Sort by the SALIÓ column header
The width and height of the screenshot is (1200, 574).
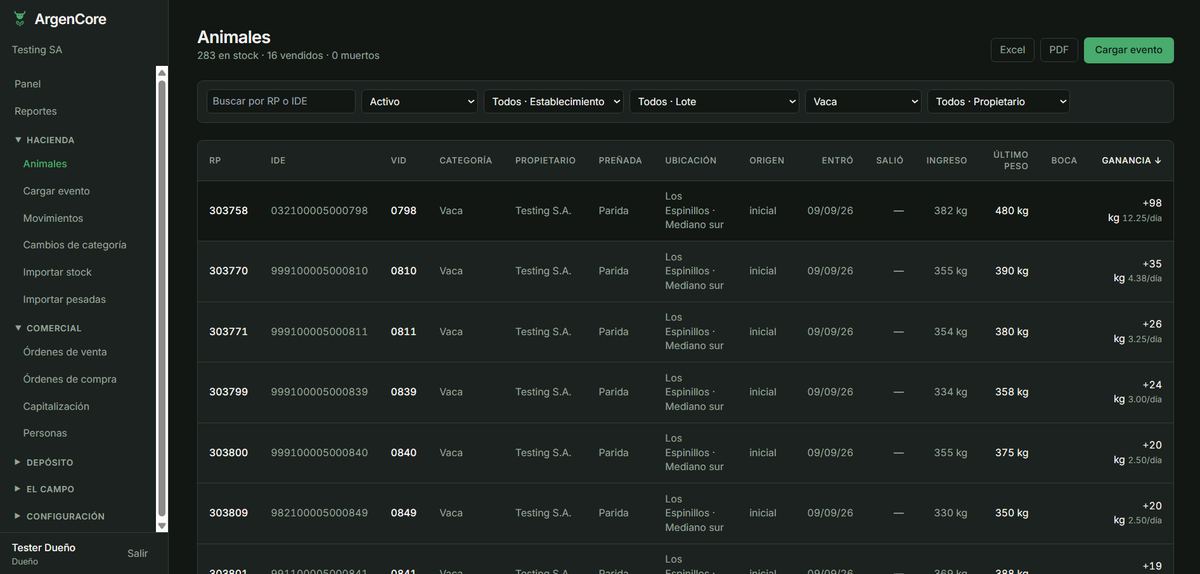[x=890, y=160]
